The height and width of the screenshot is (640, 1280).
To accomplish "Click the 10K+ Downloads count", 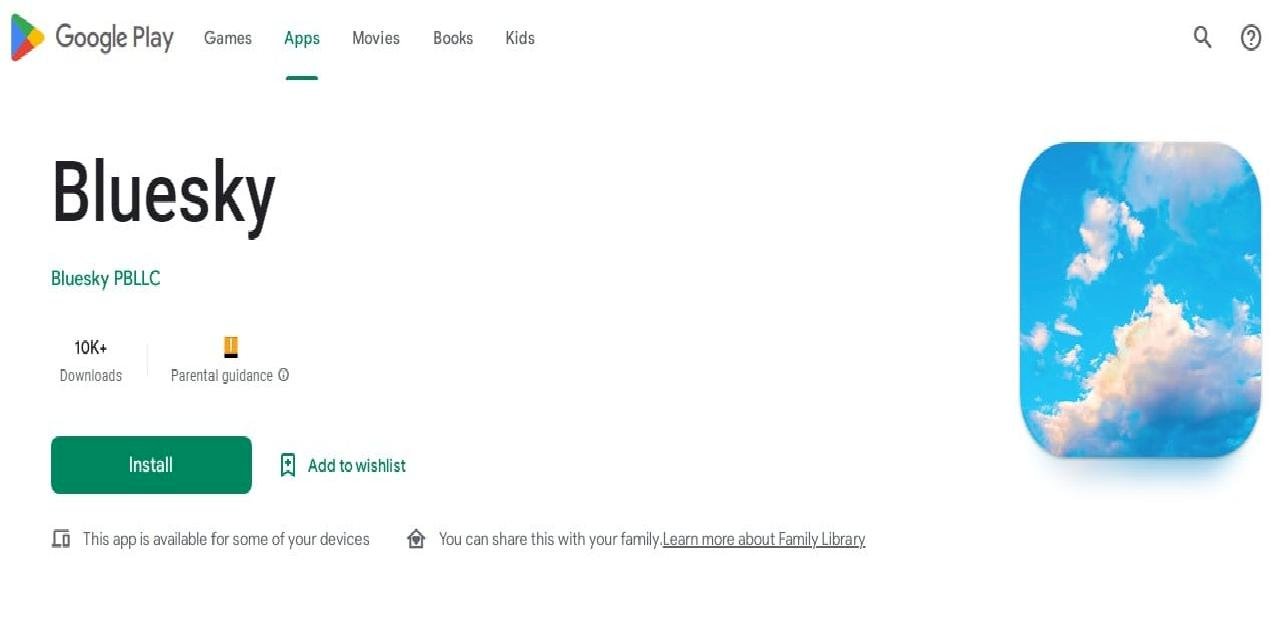I will pyautogui.click(x=90, y=348).
